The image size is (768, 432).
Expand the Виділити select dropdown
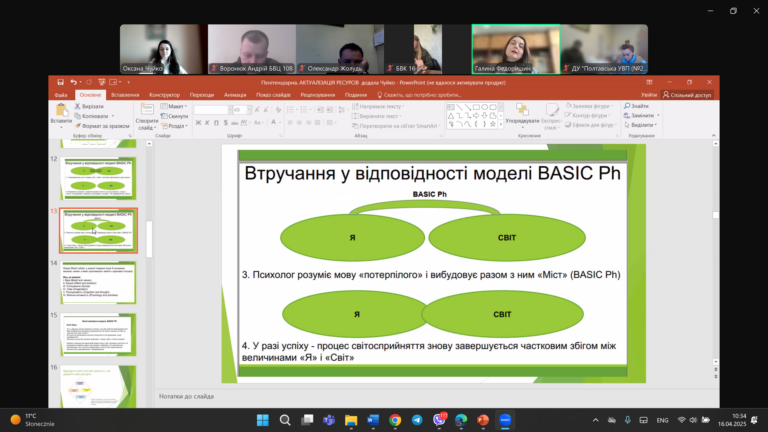[640, 125]
